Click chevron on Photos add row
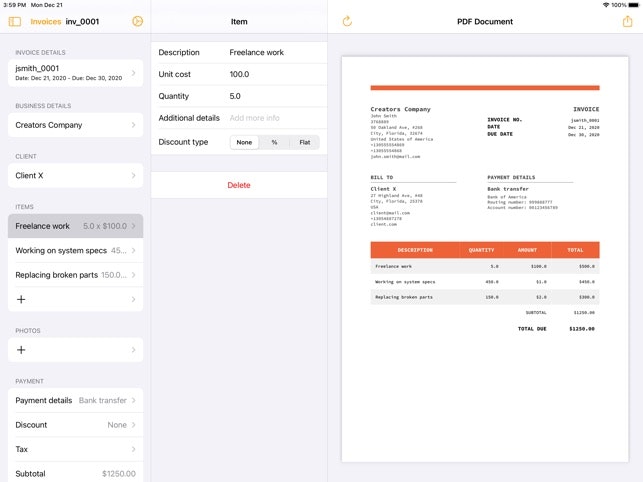The height and width of the screenshot is (482, 643). (x=134, y=350)
